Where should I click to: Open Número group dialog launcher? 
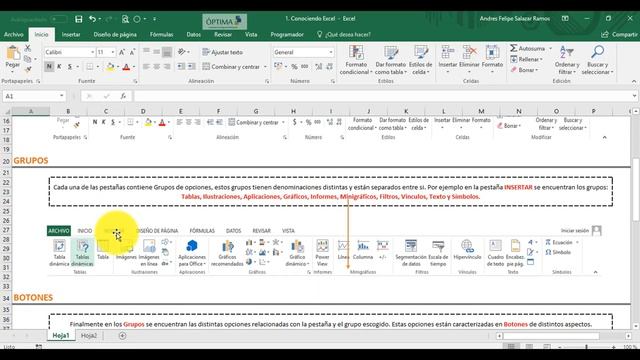click(x=333, y=82)
